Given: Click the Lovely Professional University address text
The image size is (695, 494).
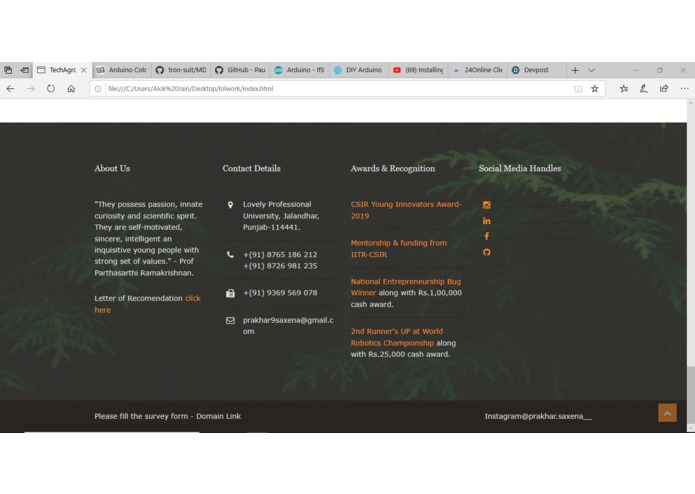Looking at the screenshot, I should coord(281,216).
